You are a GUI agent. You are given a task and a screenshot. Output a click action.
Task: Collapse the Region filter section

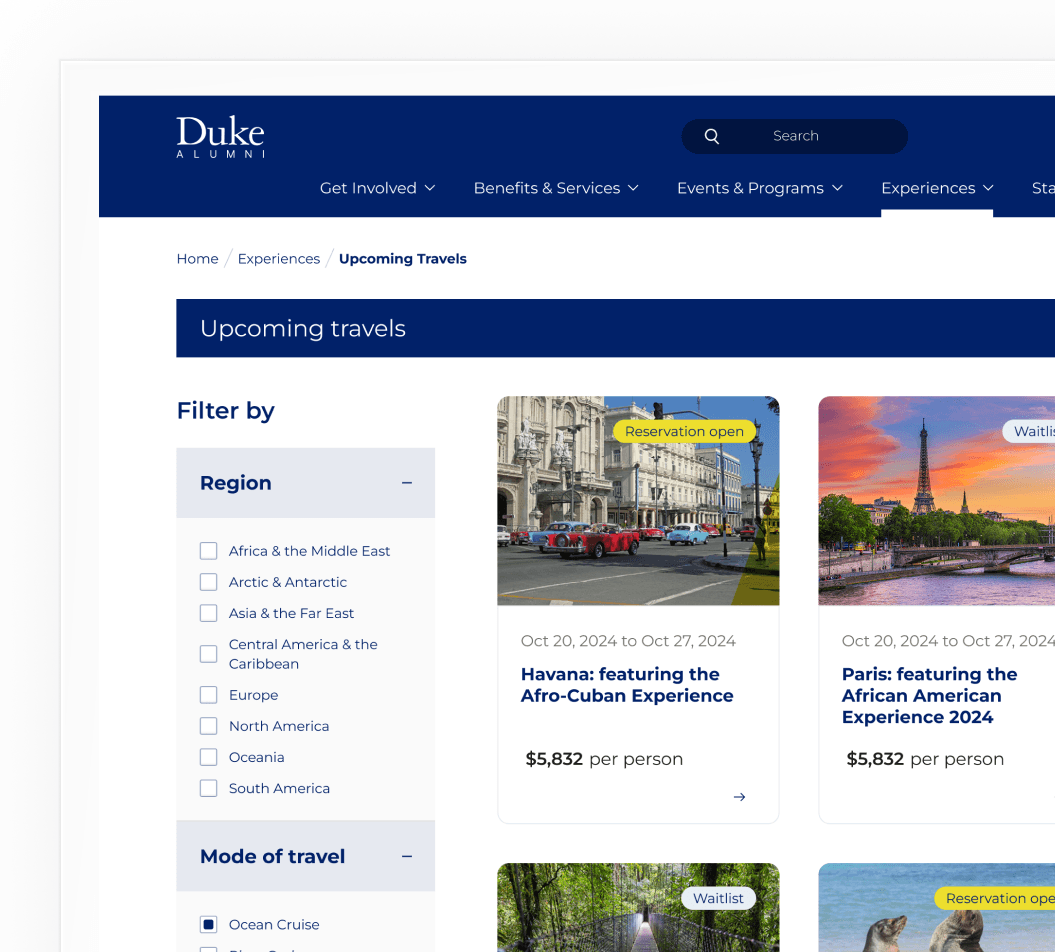point(407,482)
